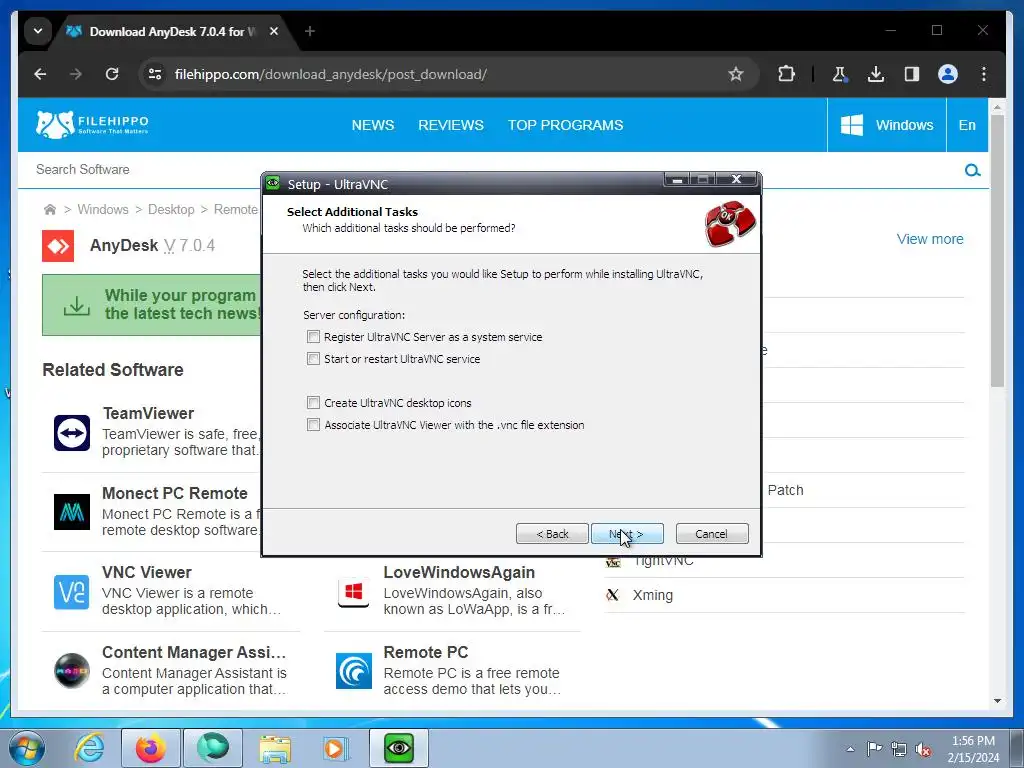
Task: Open TOP PROGRAMS in the site header
Action: click(x=566, y=125)
